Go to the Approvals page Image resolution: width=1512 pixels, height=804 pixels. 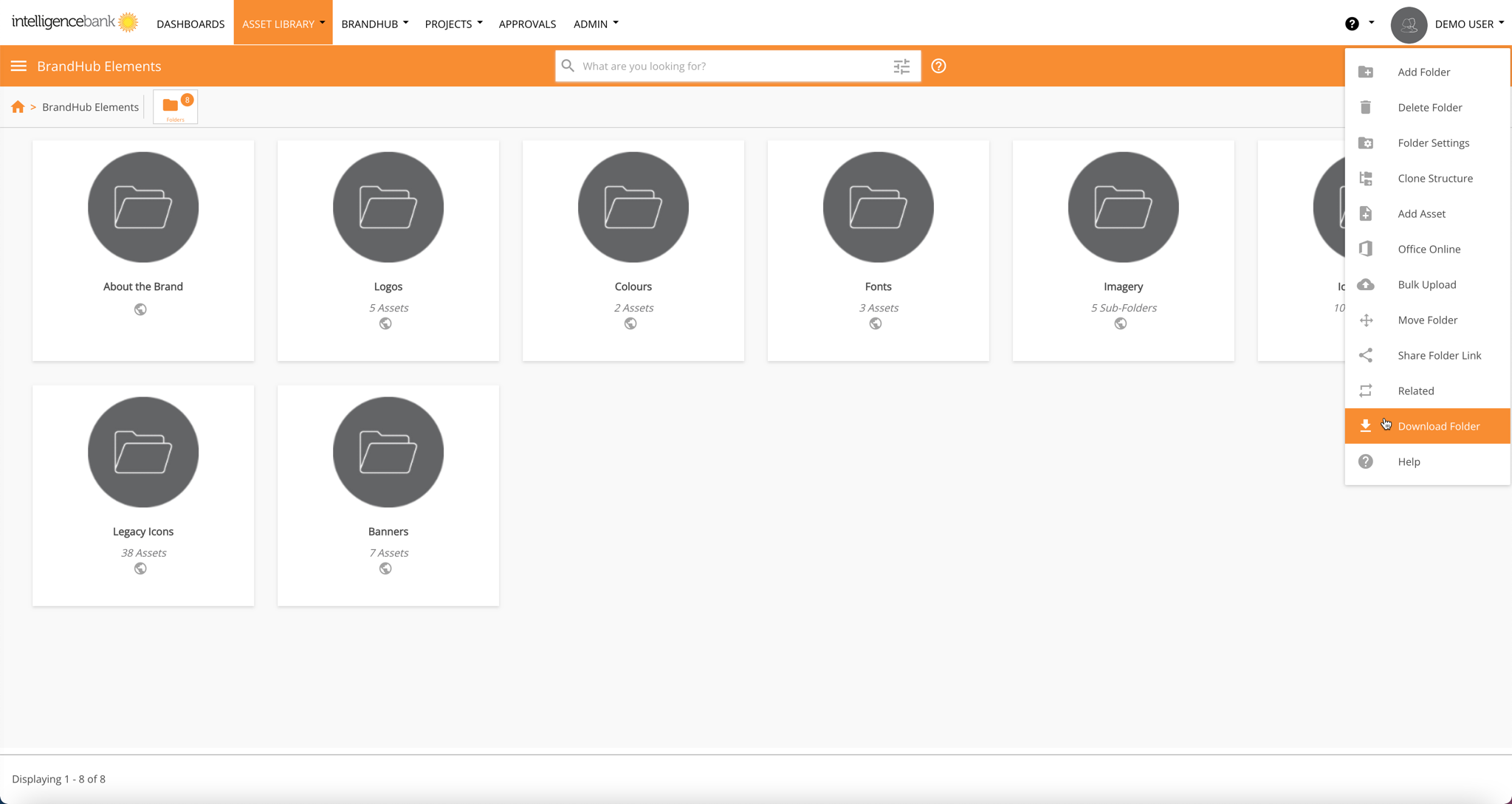click(527, 24)
